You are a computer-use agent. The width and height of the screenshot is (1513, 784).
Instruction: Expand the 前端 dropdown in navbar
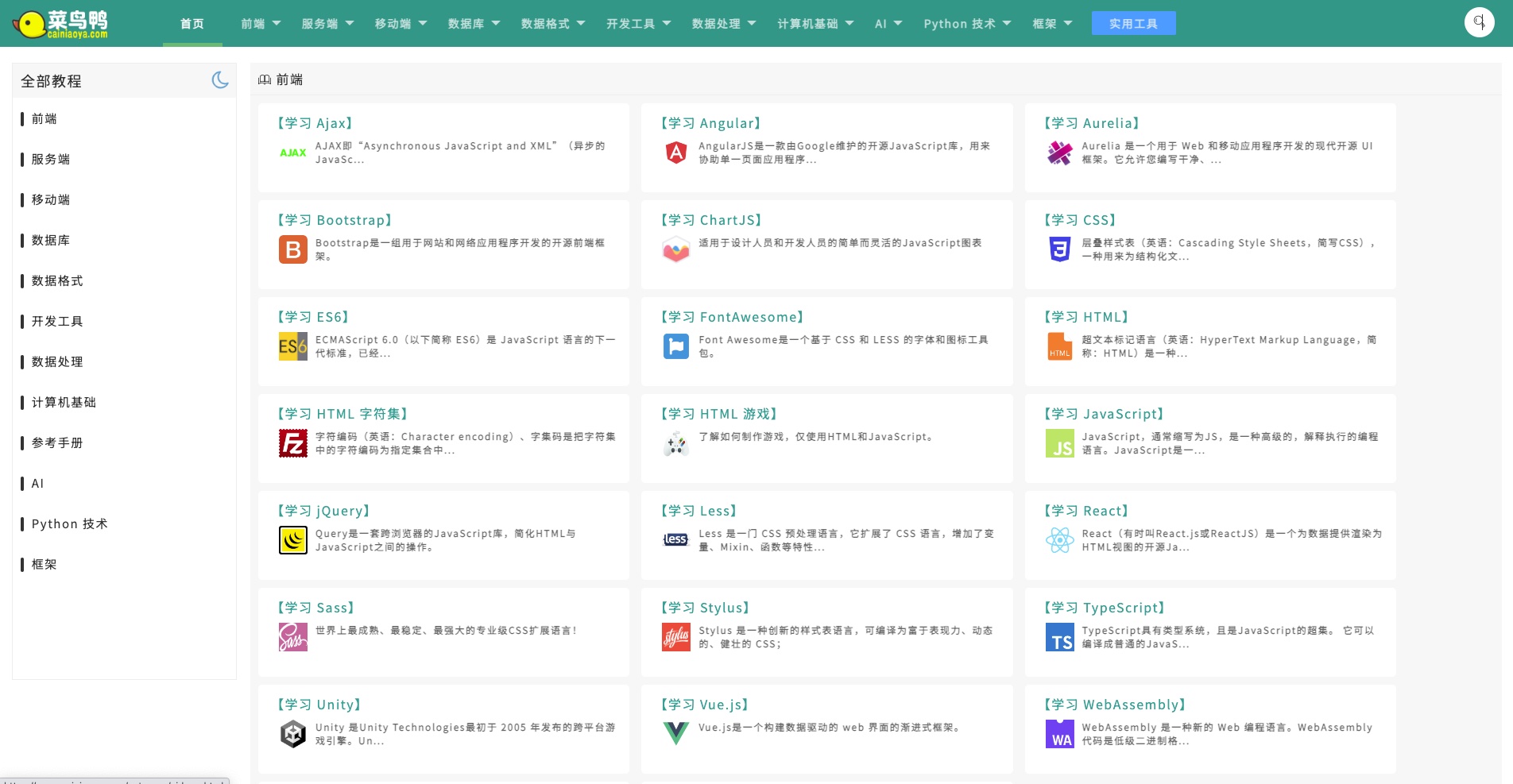[x=261, y=24]
